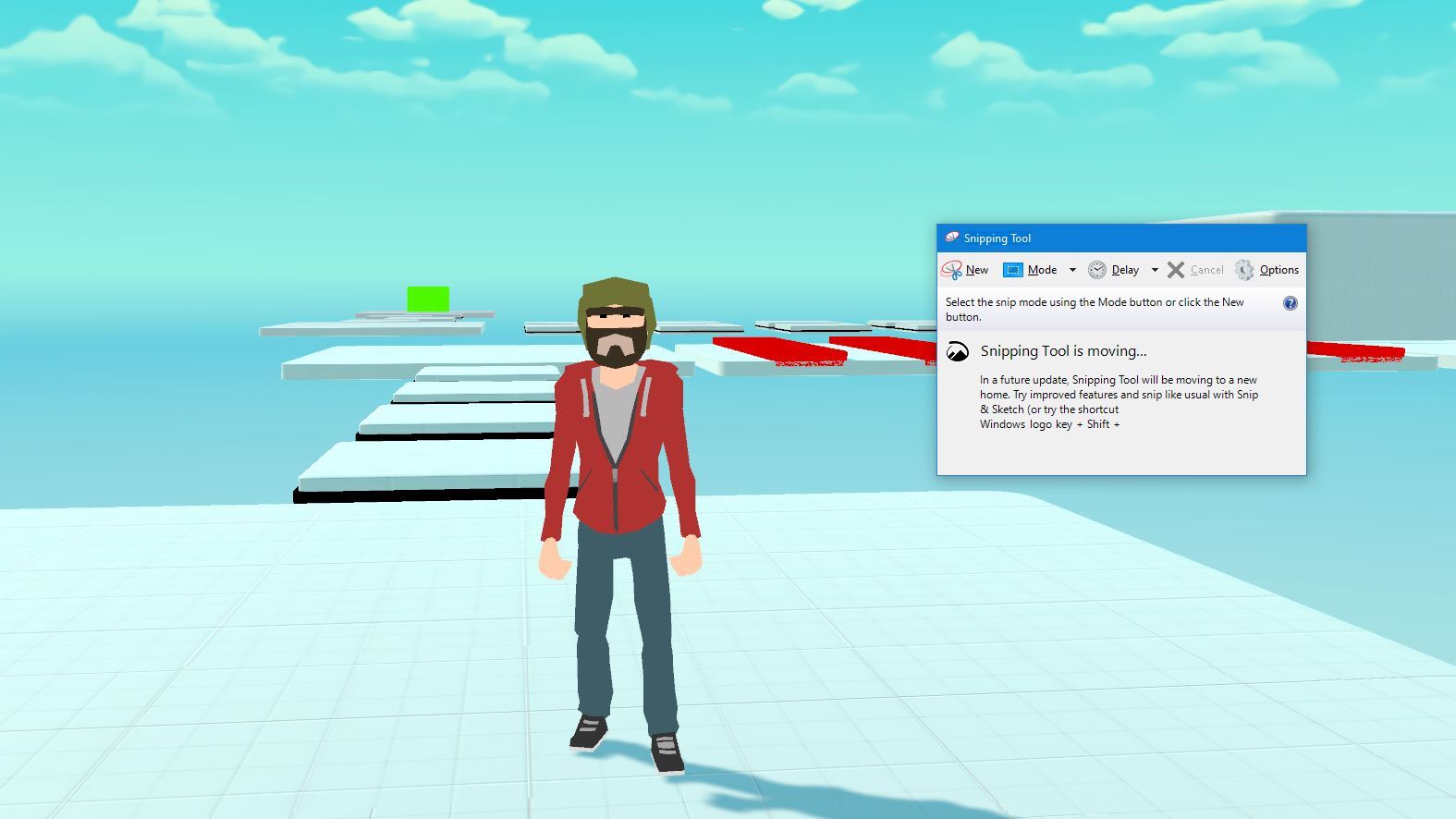The height and width of the screenshot is (819, 1456).
Task: Click the scissors icon to start a New snip
Action: (x=951, y=270)
